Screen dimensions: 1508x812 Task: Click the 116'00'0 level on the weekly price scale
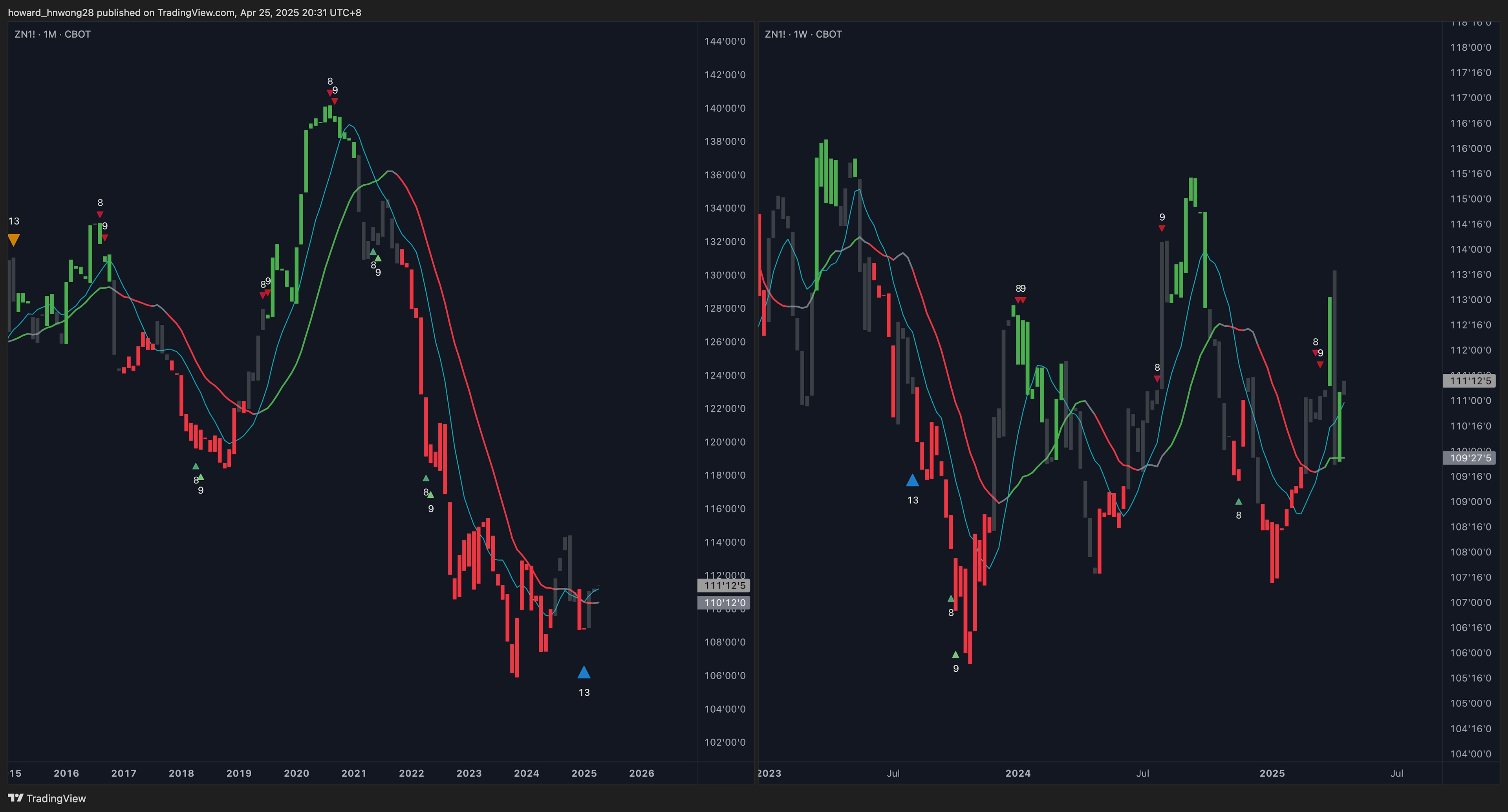coord(1470,148)
